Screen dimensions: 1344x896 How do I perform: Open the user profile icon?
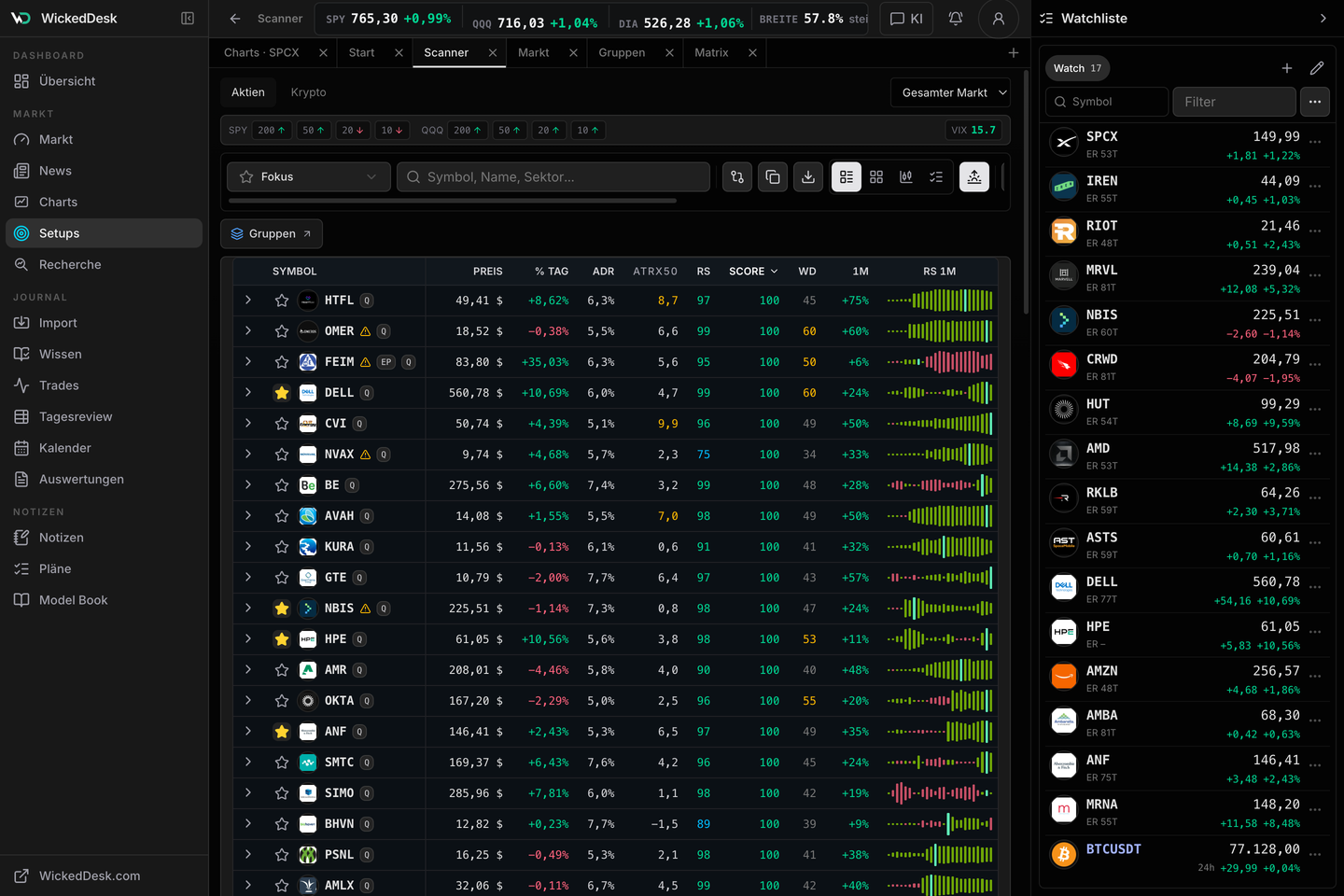pyautogui.click(x=999, y=19)
